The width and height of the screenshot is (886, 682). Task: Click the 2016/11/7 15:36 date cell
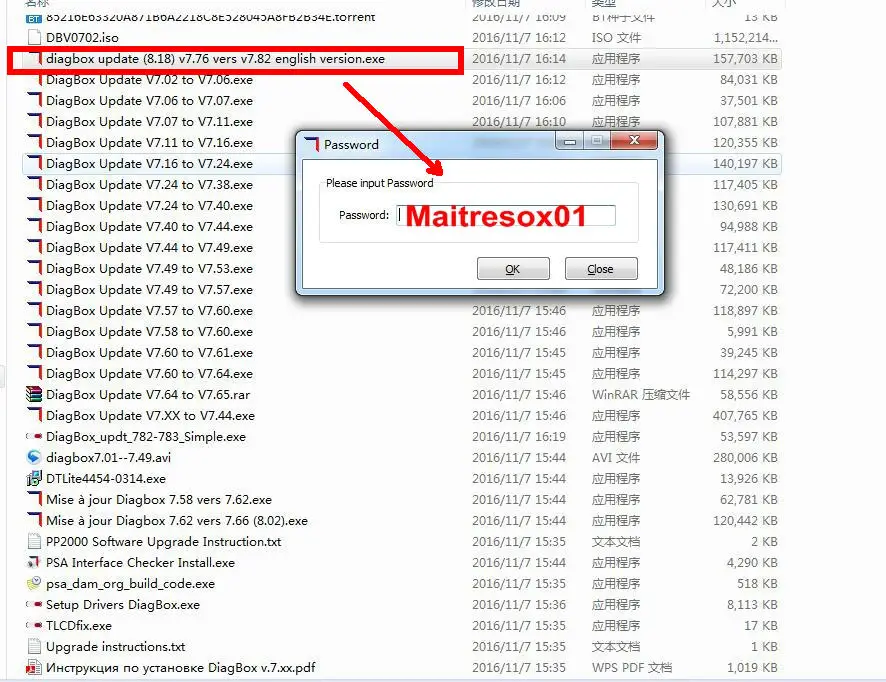[519, 605]
